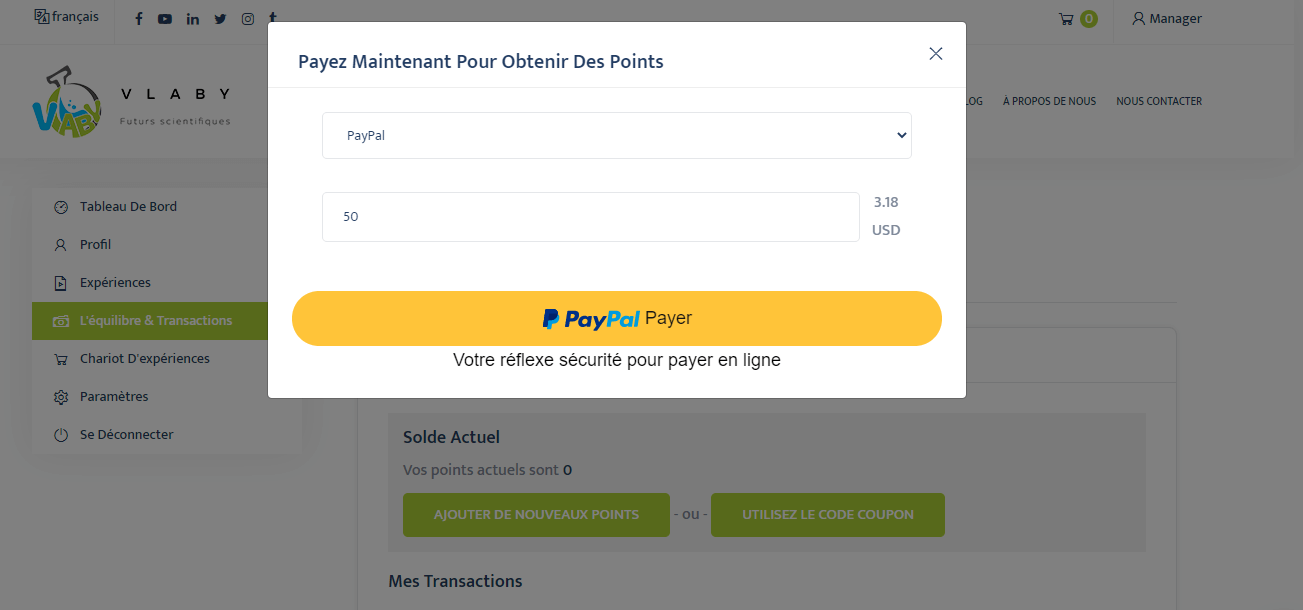
Task: Click UTILISEZ LE CODE COUPON button
Action: pos(827,514)
